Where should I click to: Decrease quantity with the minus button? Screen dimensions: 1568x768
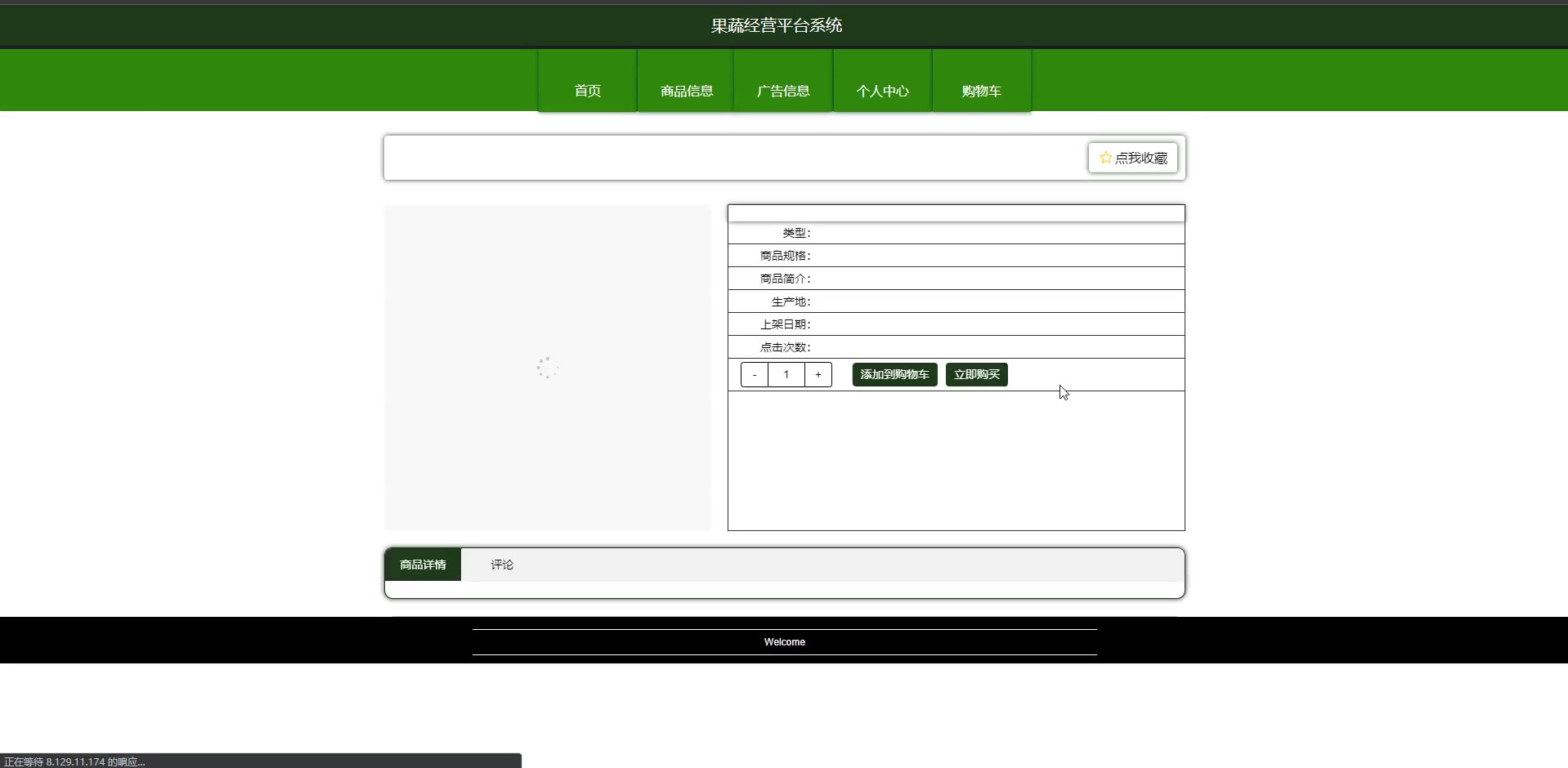754,375
